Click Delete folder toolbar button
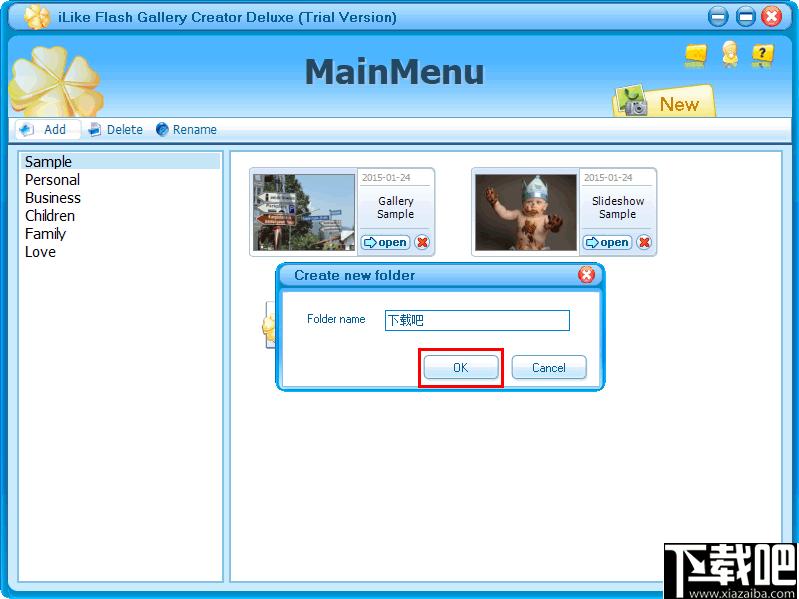Screen dimensions: 799x599 pos(115,129)
